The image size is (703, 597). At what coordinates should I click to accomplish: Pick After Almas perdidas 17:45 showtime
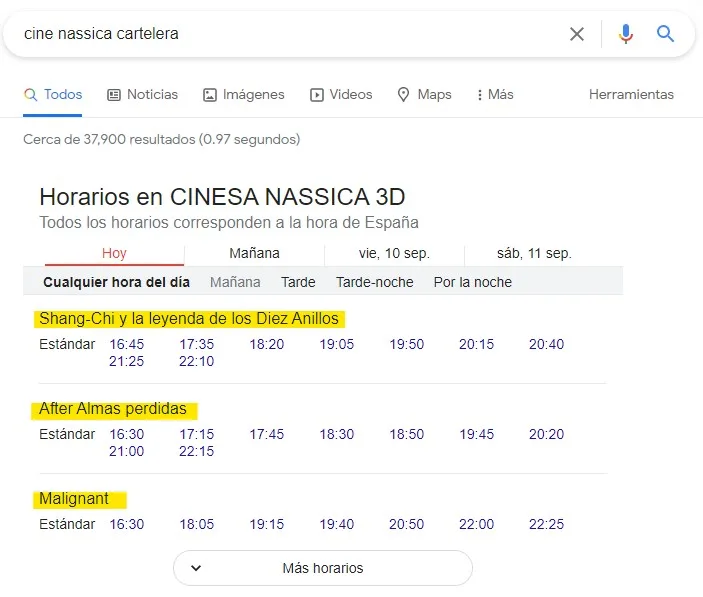(x=266, y=434)
